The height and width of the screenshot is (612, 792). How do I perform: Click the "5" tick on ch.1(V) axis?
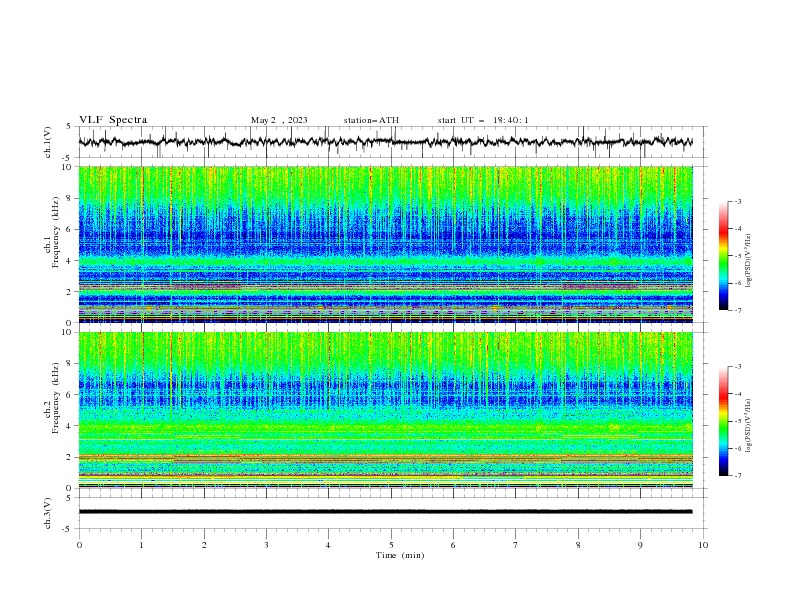pyautogui.click(x=69, y=127)
